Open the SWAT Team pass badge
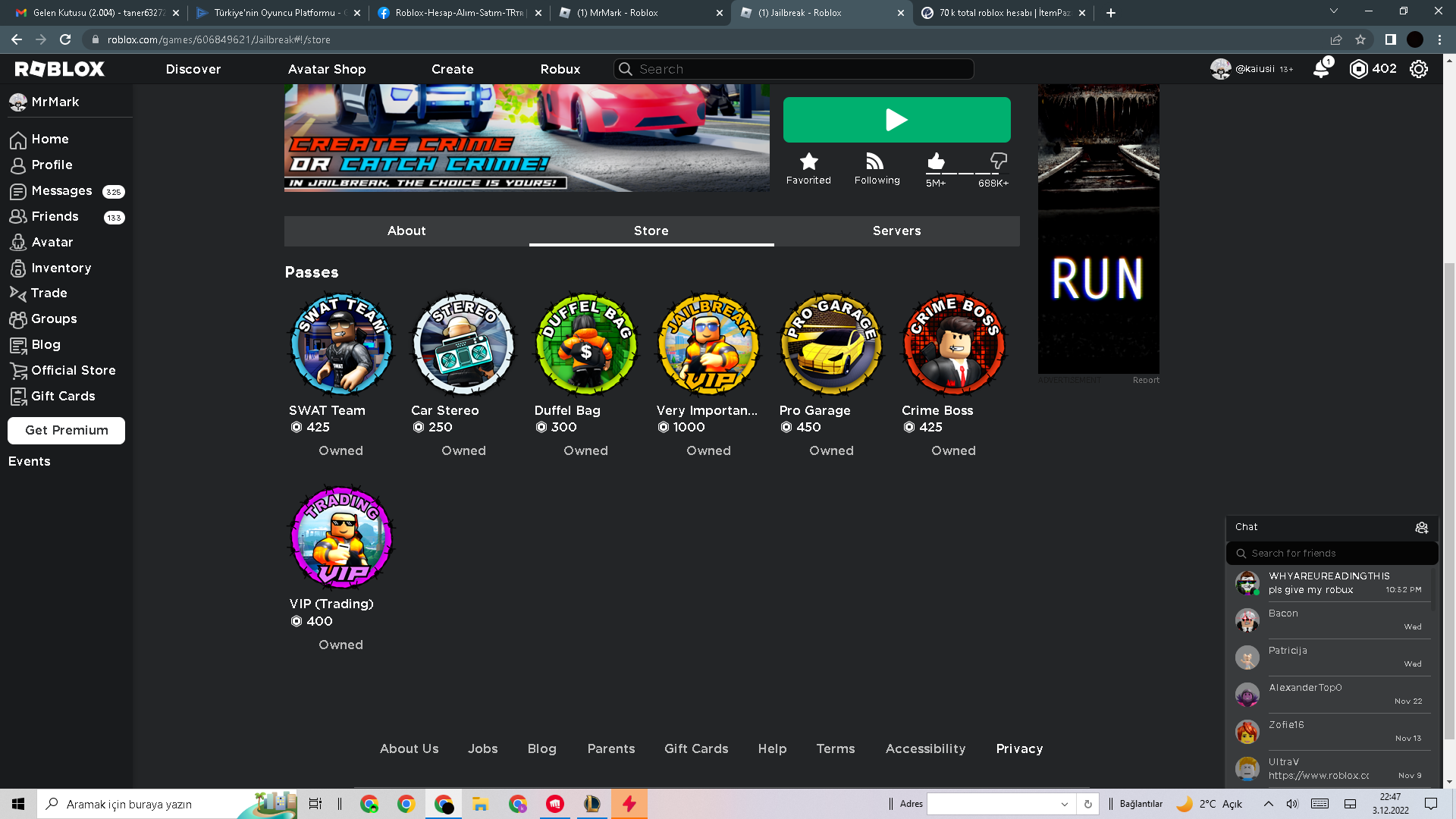This screenshot has height=819, width=1456. point(341,344)
